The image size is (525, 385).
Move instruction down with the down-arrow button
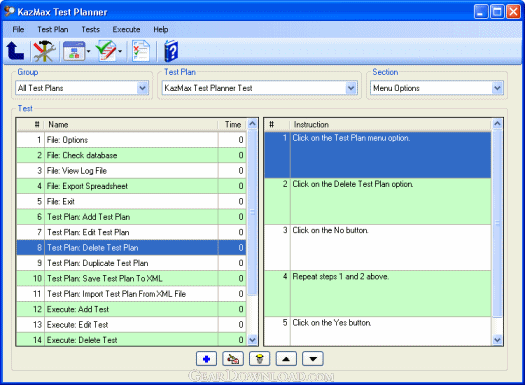(x=313, y=359)
